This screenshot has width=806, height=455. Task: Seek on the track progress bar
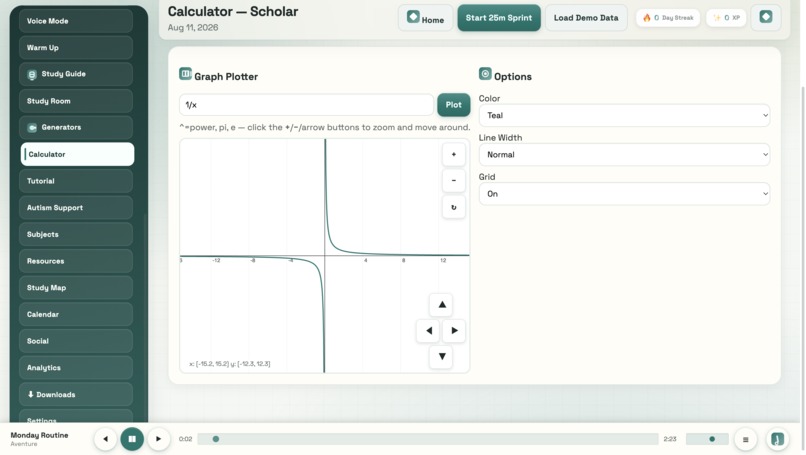428,439
